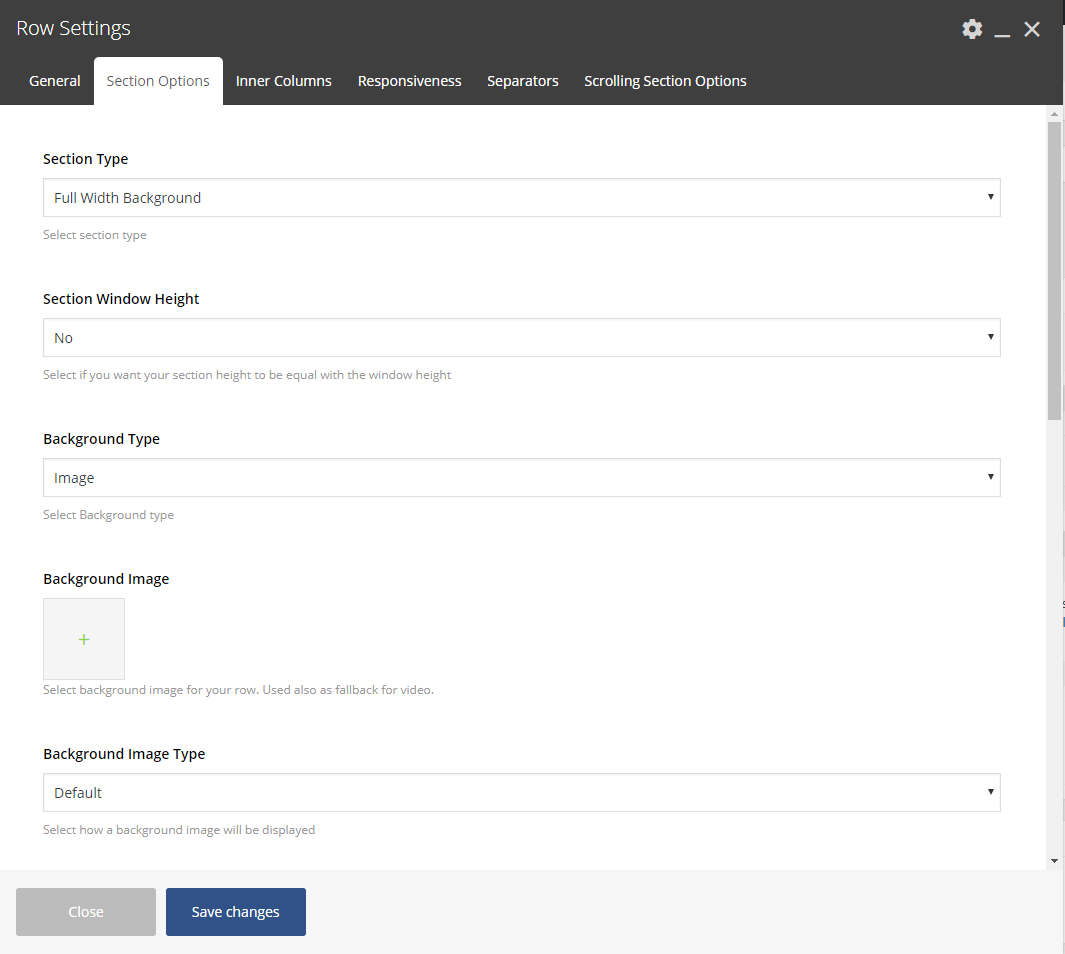Image resolution: width=1065 pixels, height=954 pixels.
Task: Click hint about fallback for video
Action: (238, 690)
